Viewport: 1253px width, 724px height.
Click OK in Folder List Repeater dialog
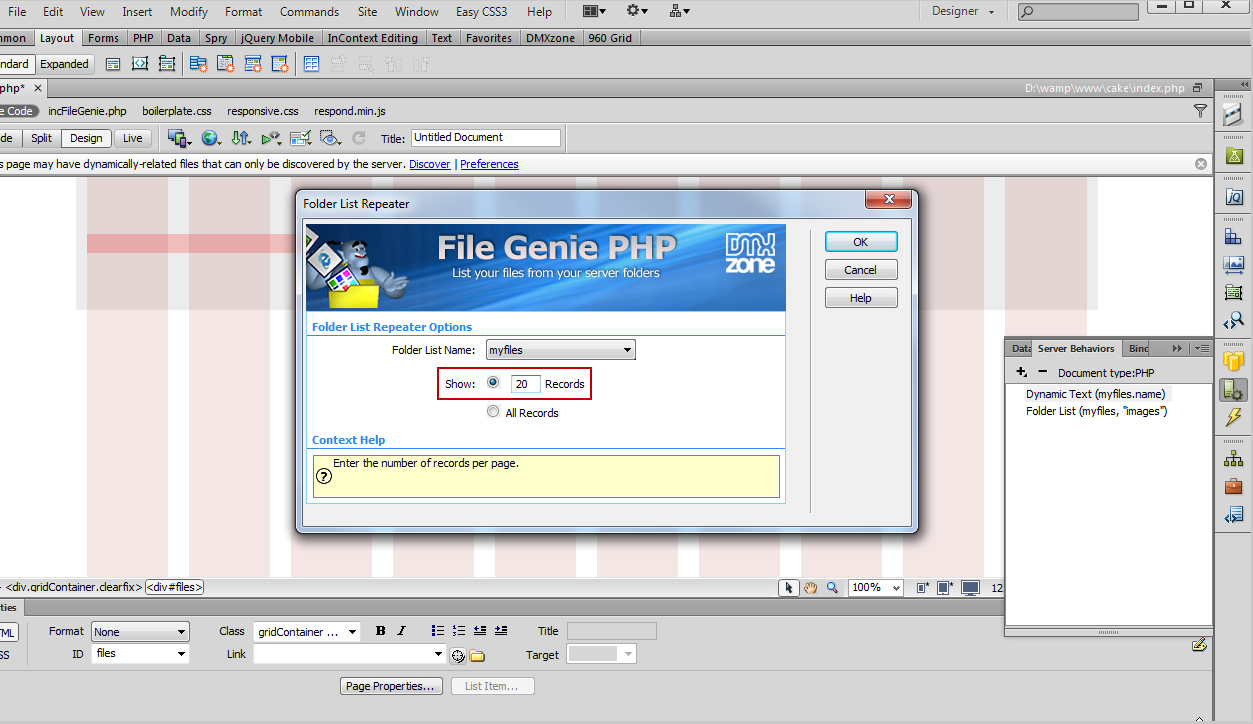861,242
